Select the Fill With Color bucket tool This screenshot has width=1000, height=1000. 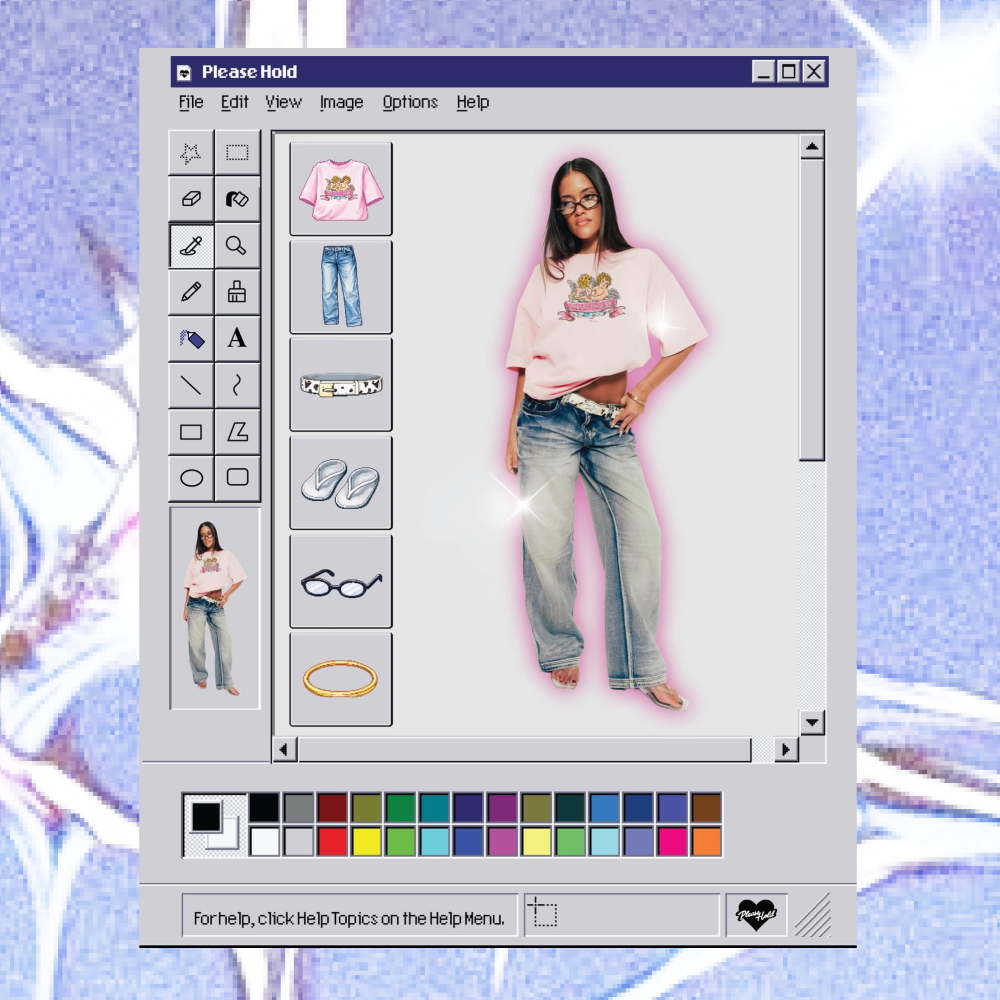pyautogui.click(x=237, y=199)
